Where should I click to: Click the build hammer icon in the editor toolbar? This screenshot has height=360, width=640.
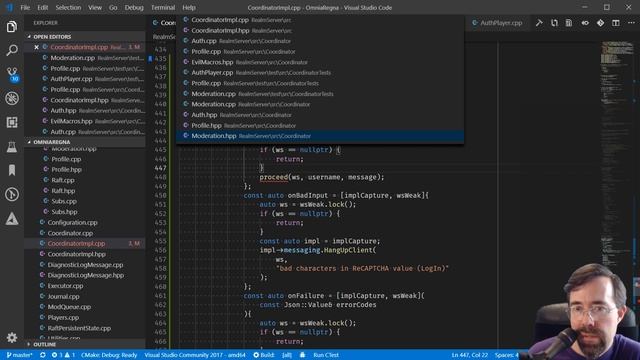tap(539, 23)
